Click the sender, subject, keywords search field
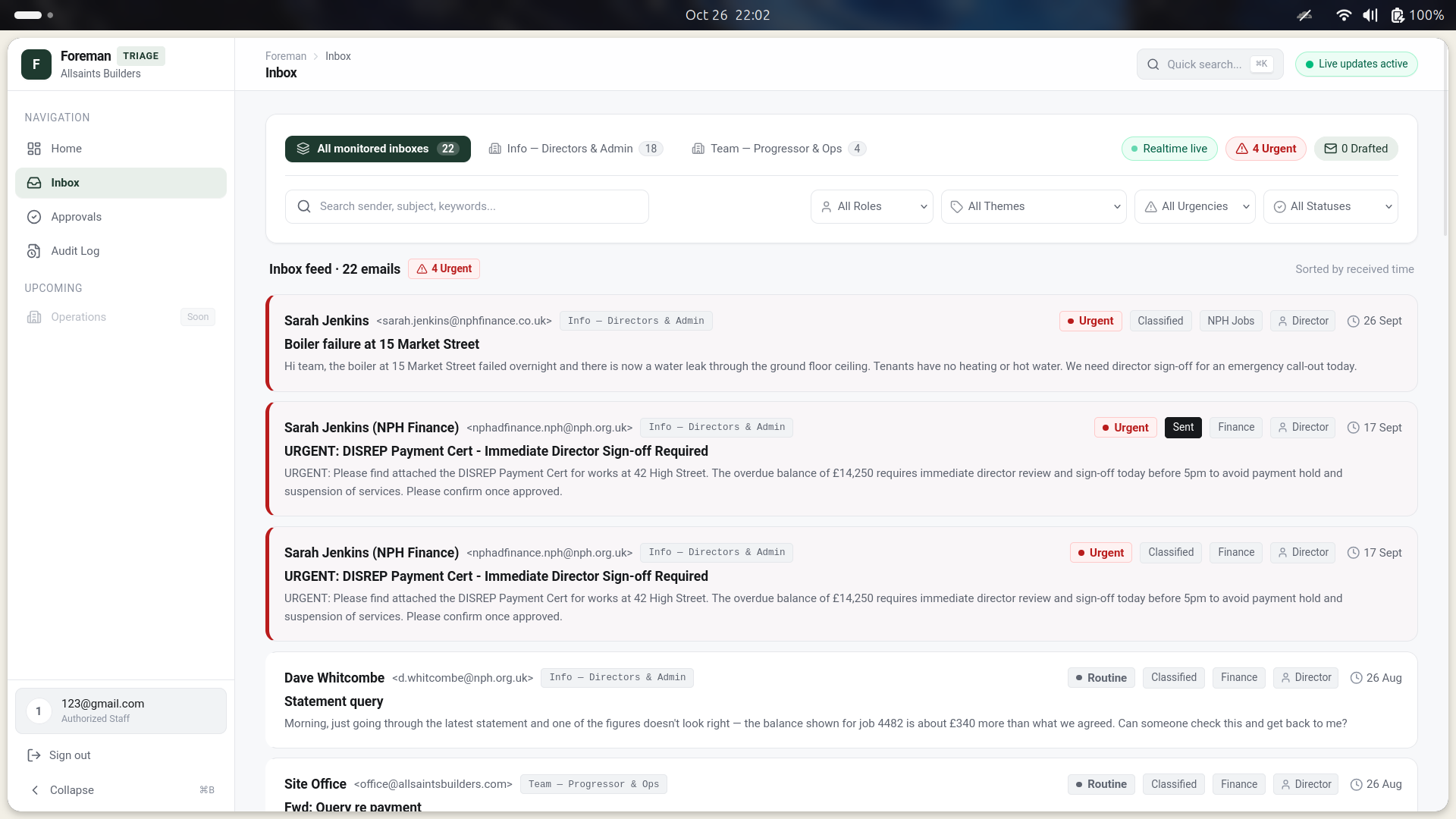This screenshot has width=1456, height=819. click(466, 206)
